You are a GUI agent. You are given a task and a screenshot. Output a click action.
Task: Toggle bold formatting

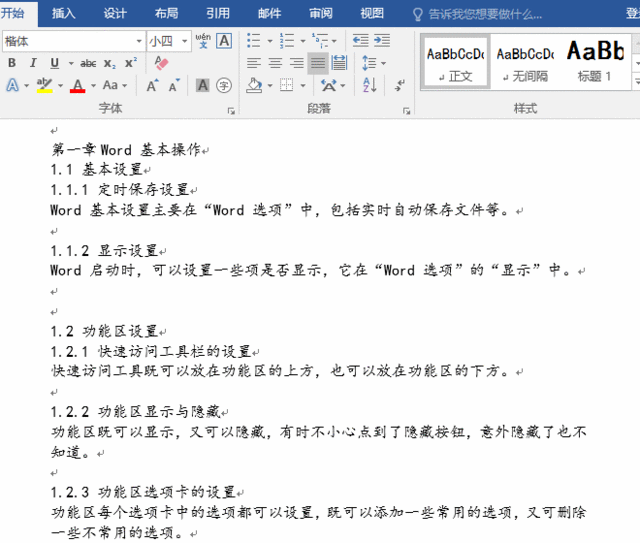point(11,63)
